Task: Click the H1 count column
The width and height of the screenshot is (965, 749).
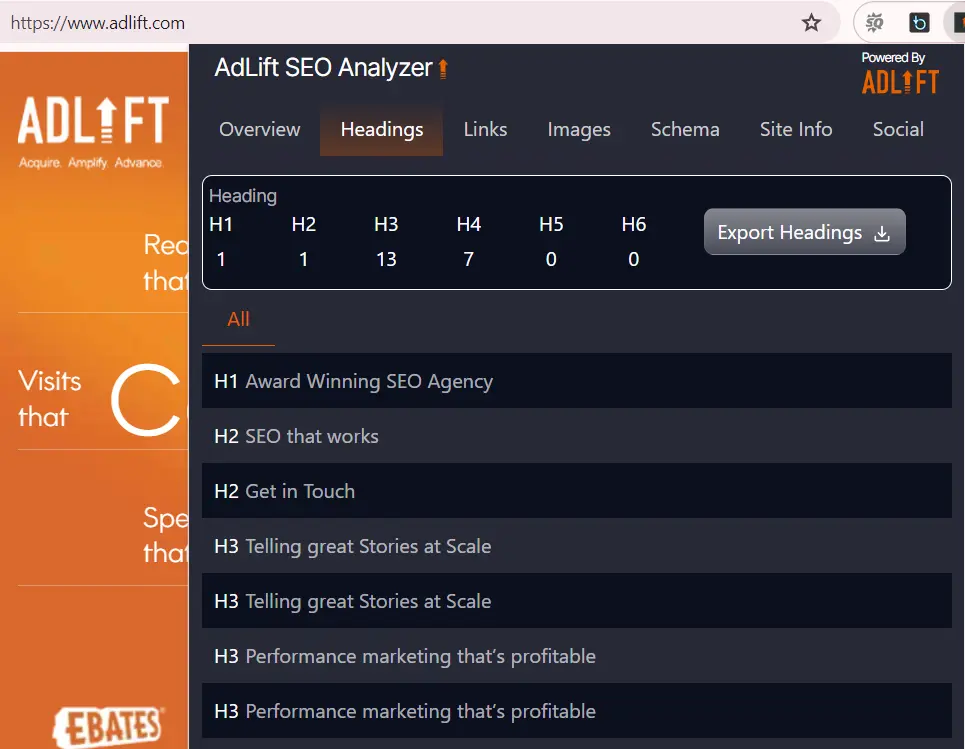Action: (x=221, y=242)
